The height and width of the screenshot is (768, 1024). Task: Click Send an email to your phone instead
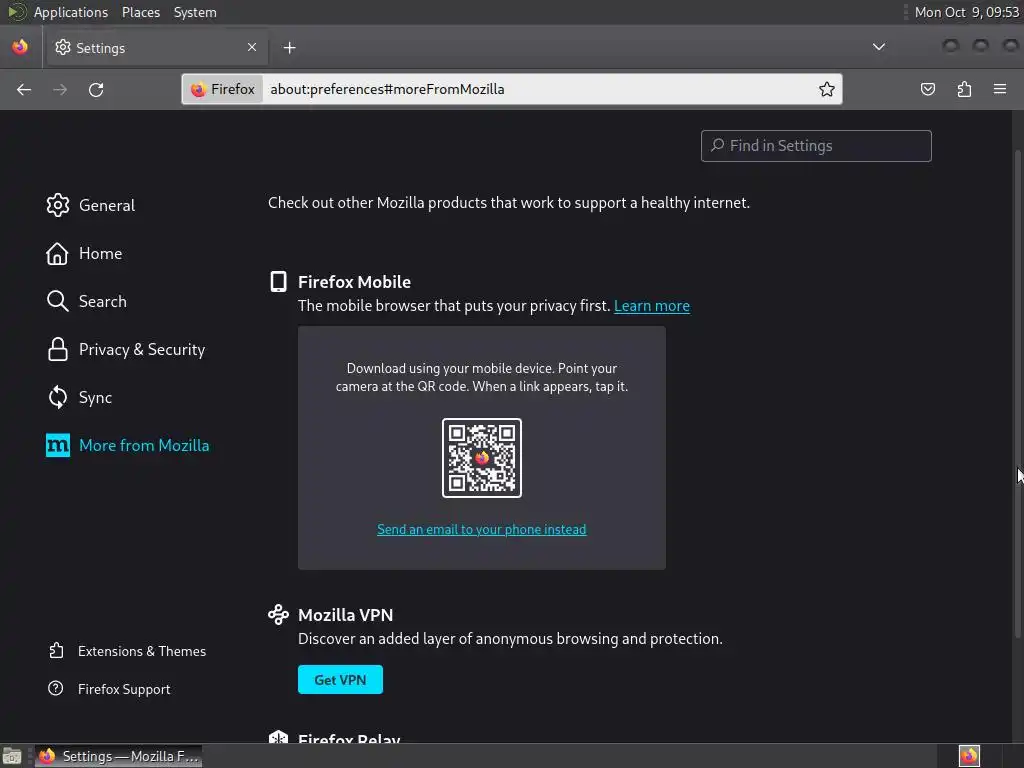click(x=482, y=530)
